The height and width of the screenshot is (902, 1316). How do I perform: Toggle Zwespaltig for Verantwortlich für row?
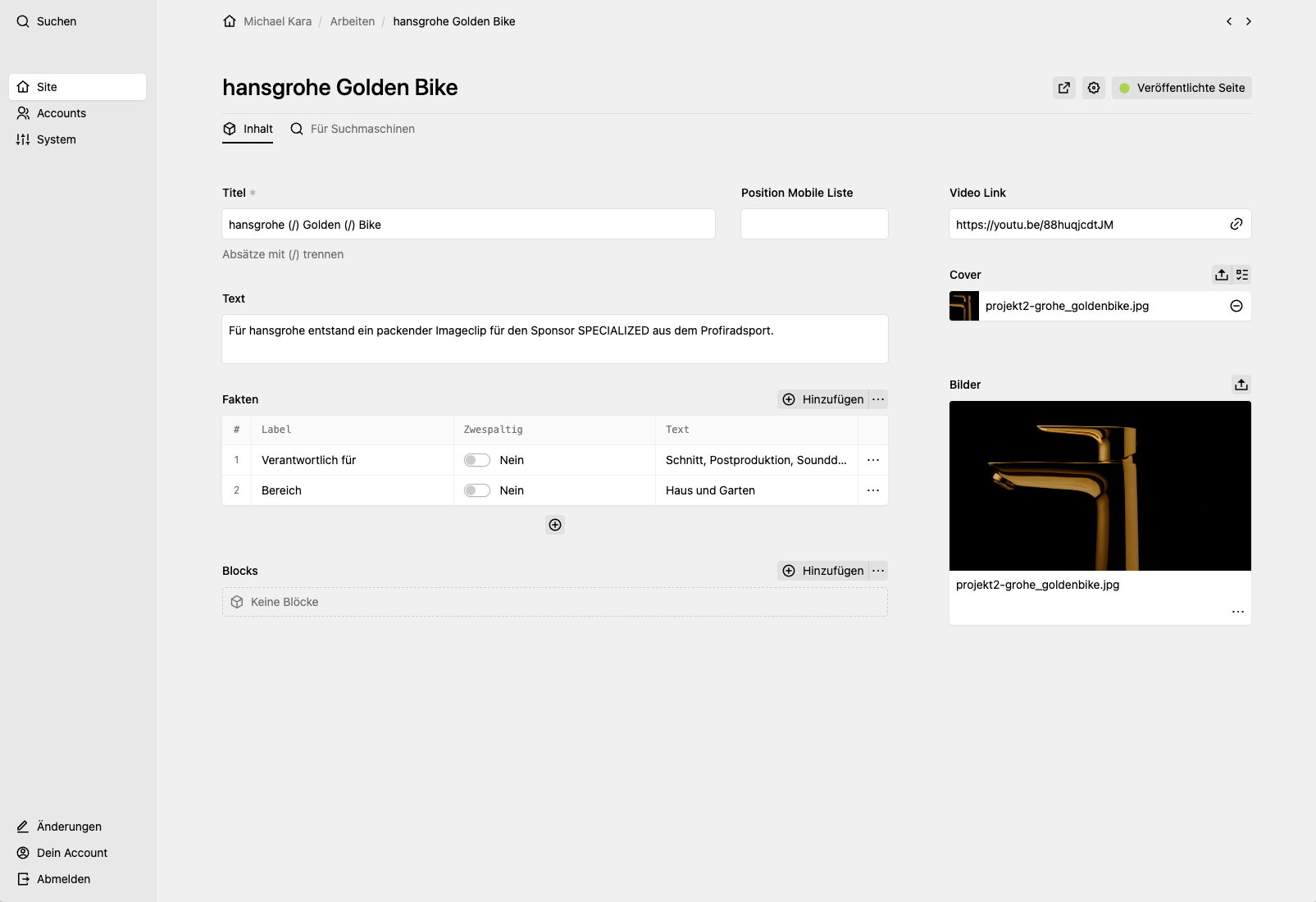pos(477,460)
